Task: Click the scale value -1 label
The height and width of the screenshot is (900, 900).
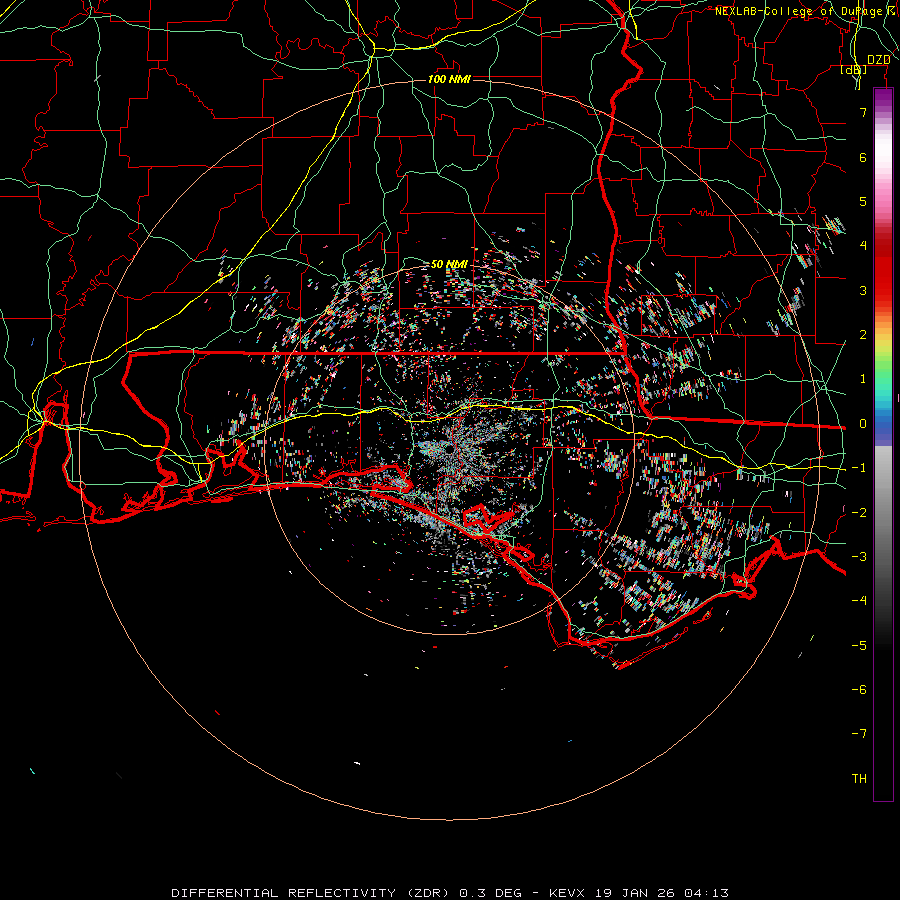Action: click(x=859, y=468)
